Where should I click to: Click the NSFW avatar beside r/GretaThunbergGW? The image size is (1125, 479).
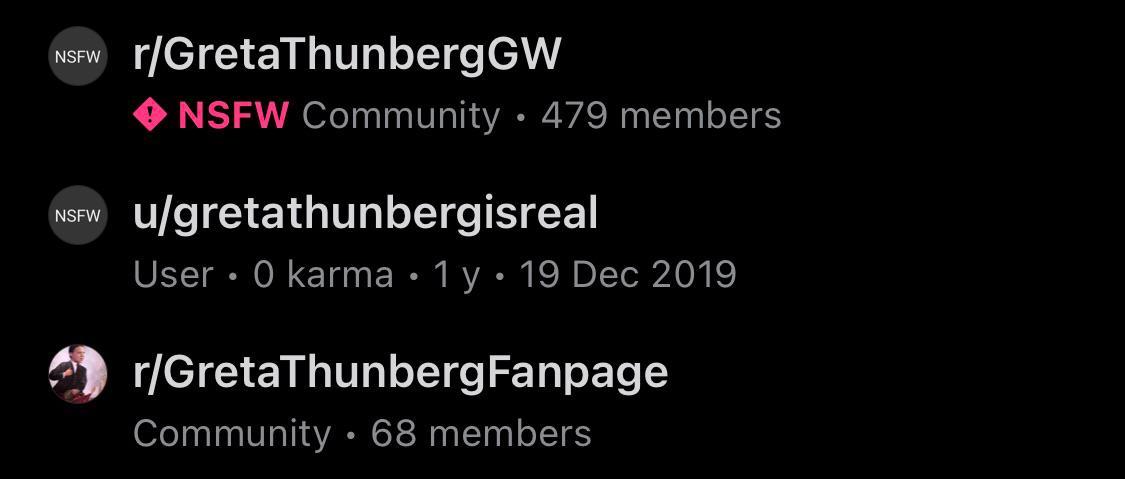[x=77, y=57]
